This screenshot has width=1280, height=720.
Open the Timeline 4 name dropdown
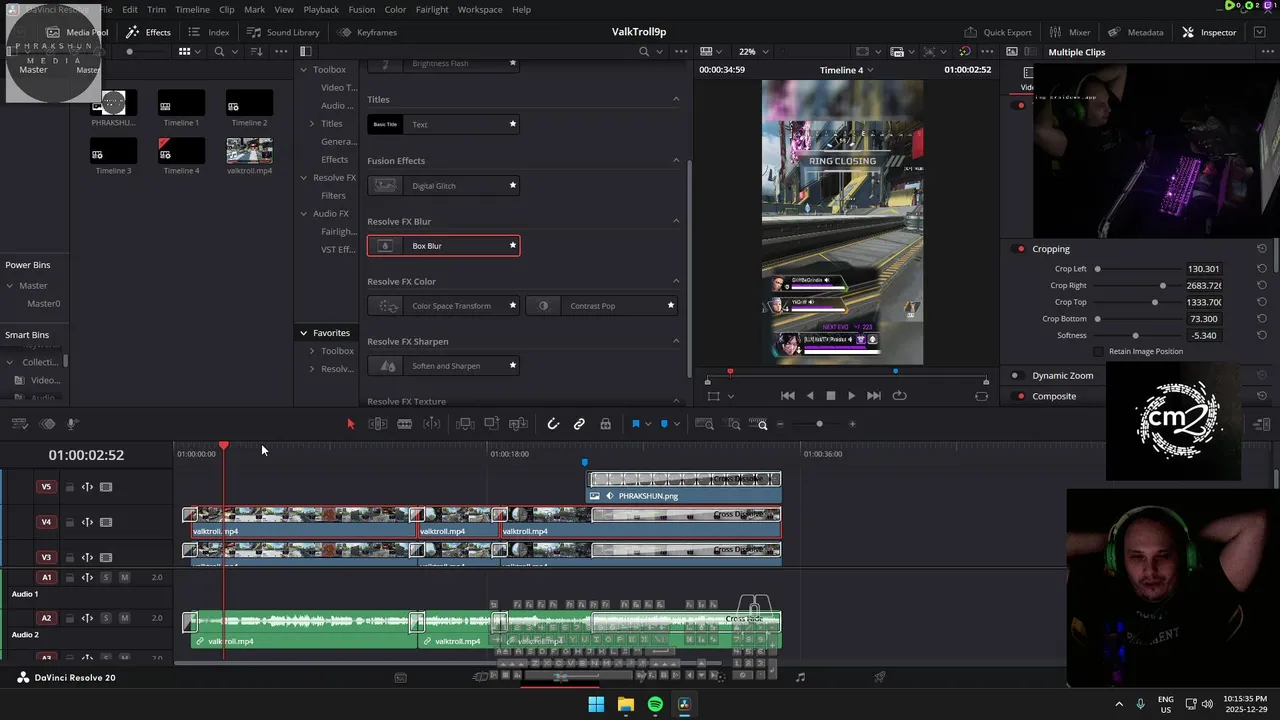point(847,70)
